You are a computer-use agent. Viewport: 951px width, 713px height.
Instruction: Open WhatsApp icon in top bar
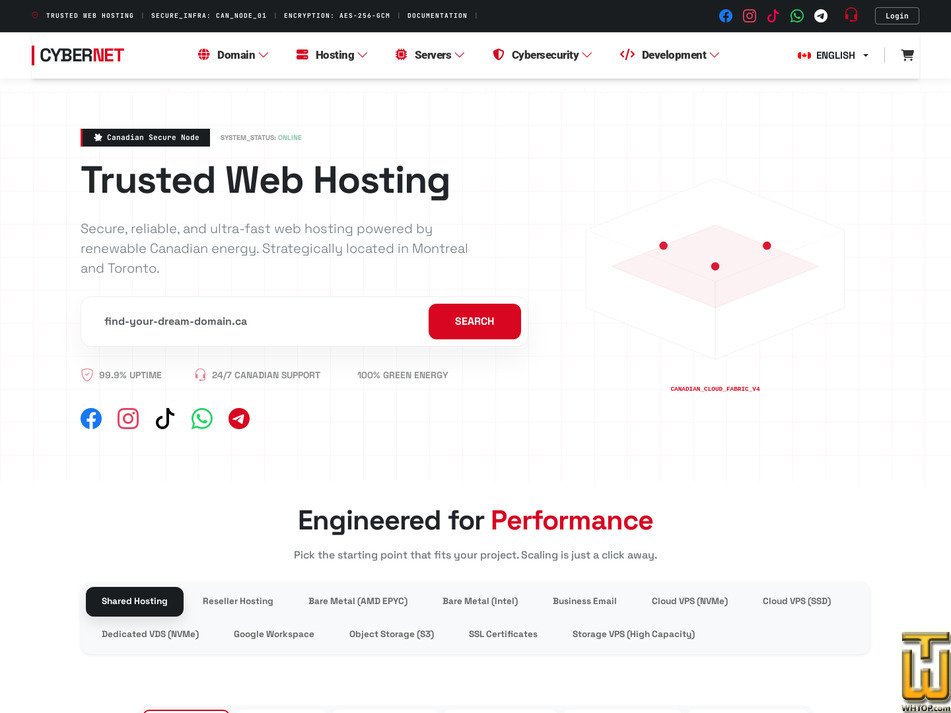coord(797,16)
